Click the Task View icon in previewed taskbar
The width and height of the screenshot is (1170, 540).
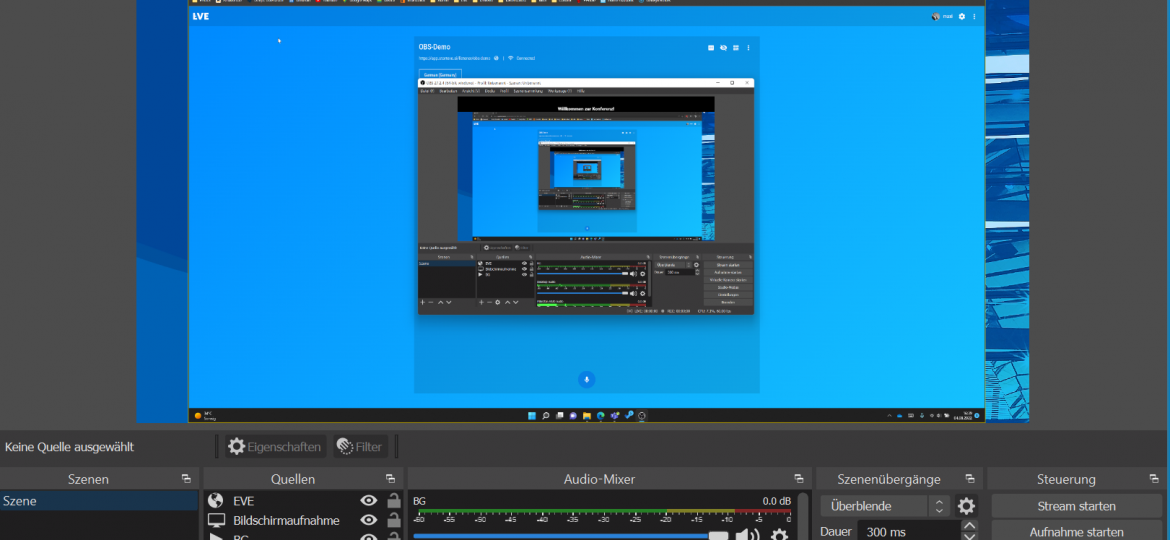[560, 415]
